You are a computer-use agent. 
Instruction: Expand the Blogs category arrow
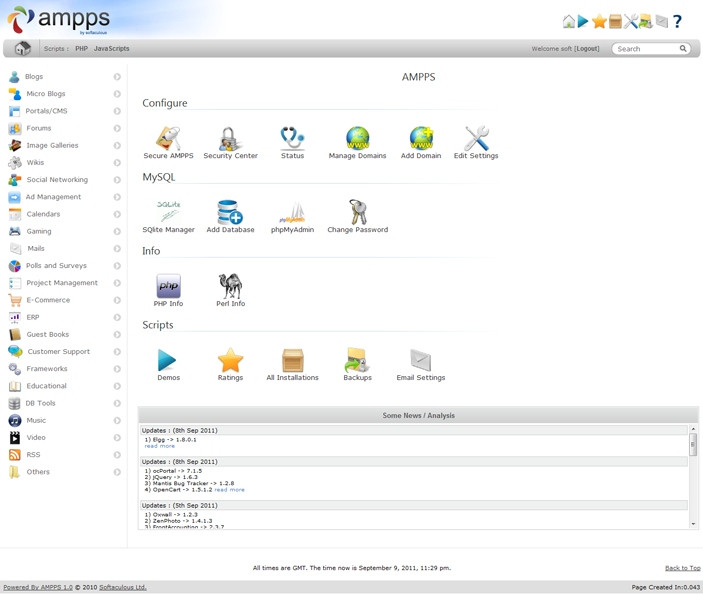point(117,77)
